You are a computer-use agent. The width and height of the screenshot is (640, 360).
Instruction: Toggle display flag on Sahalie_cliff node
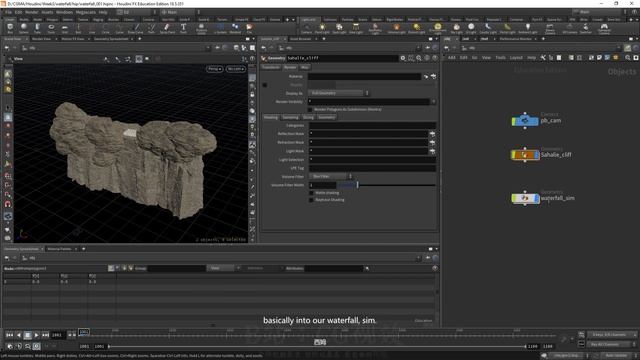[x=537, y=155]
